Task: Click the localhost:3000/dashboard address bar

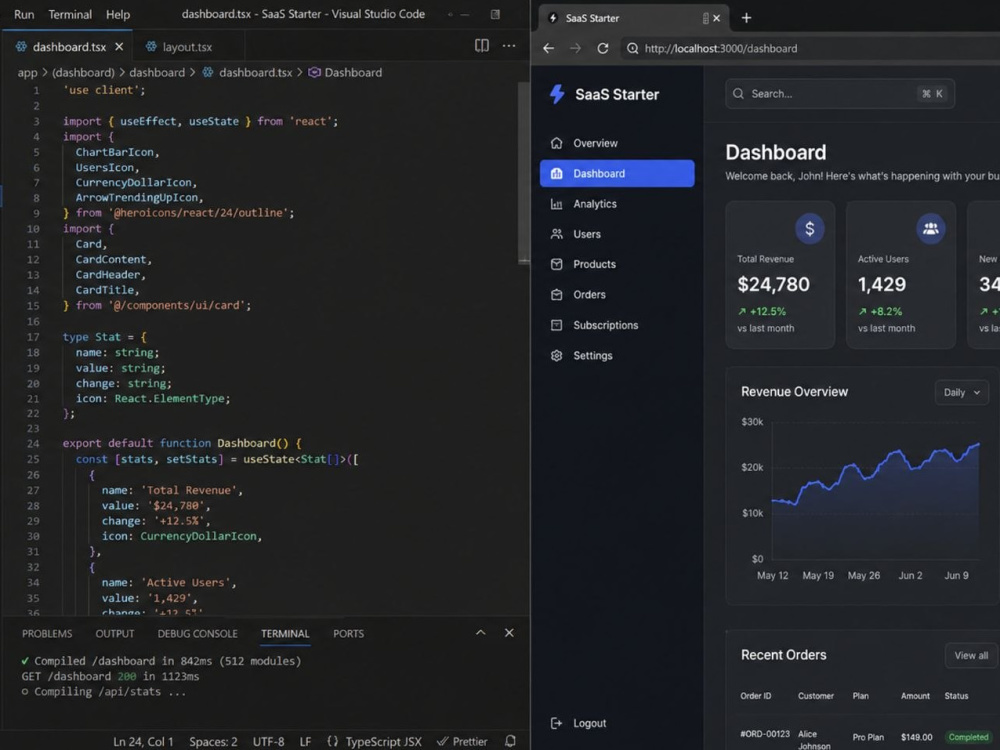Action: [x=810, y=48]
